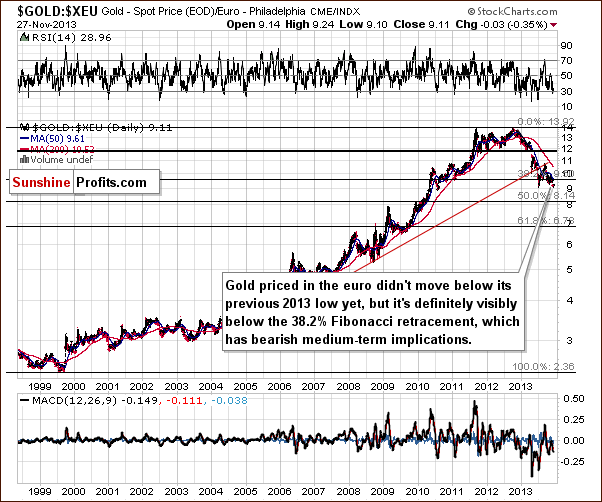This screenshot has height=502, width=602.
Task: Click the Chg -0.03 (-0.35%) value
Action: coord(501,25)
